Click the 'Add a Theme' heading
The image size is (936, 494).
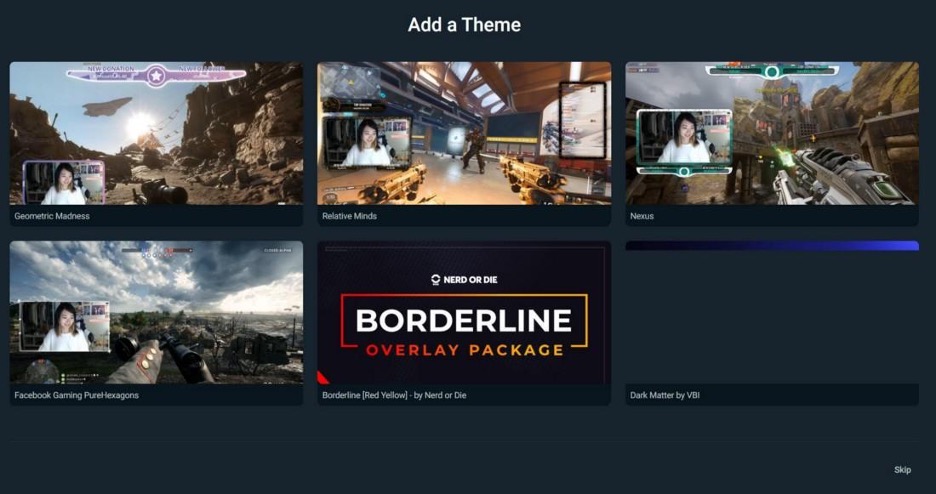coord(464,24)
